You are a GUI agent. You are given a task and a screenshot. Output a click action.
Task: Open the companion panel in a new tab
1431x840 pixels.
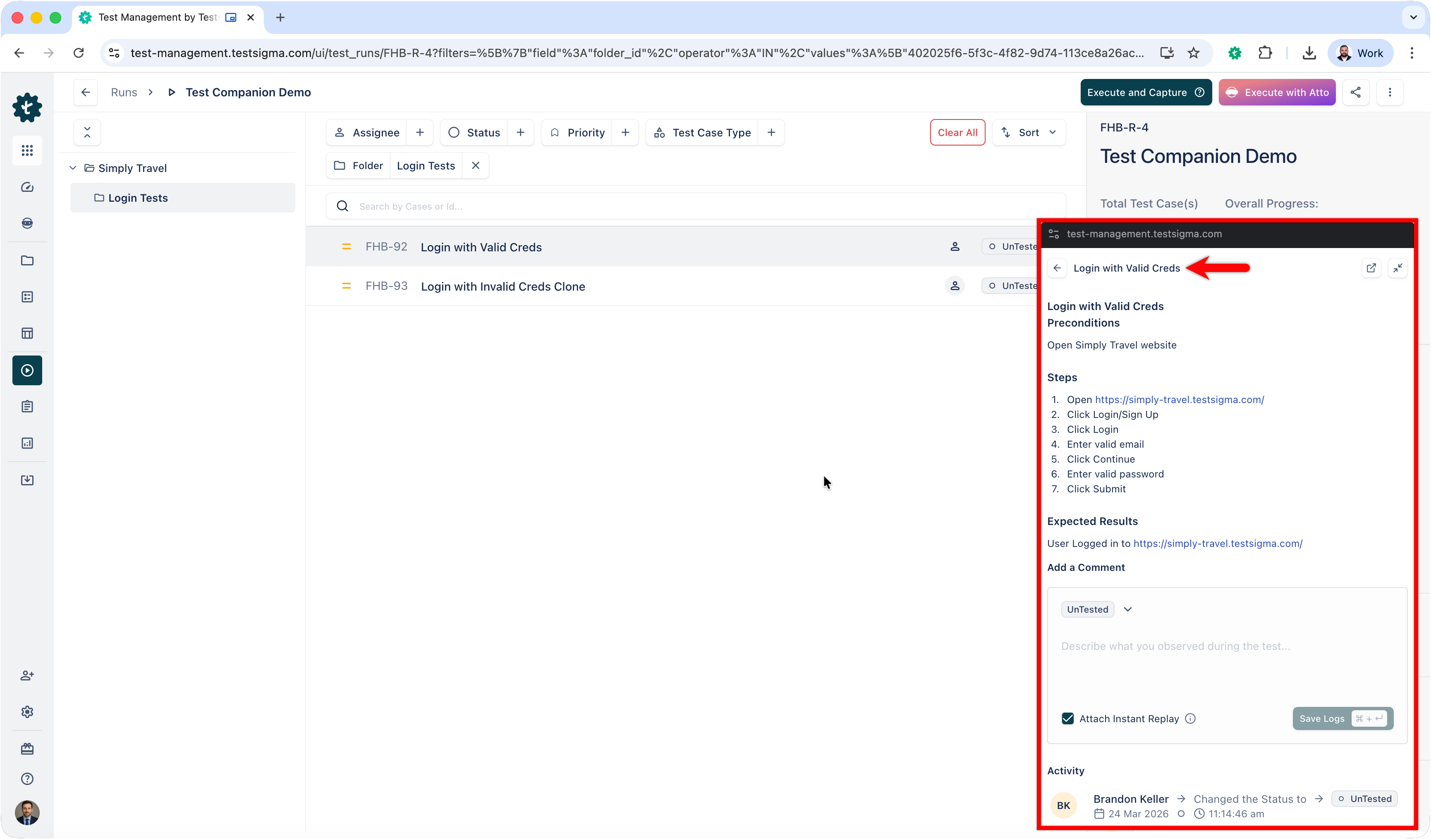coord(1371,268)
